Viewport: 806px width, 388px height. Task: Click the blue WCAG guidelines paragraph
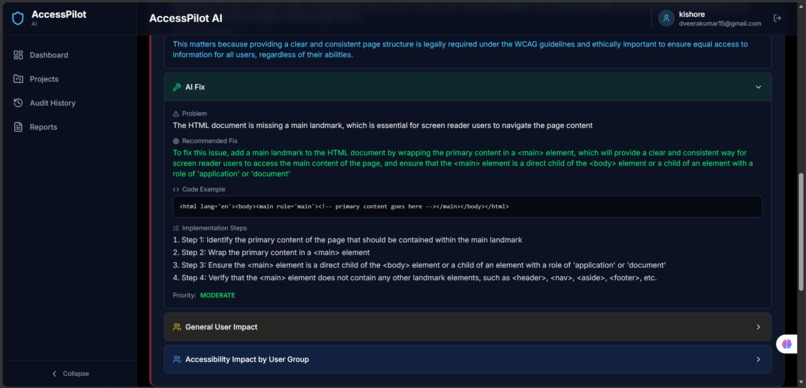pos(460,49)
